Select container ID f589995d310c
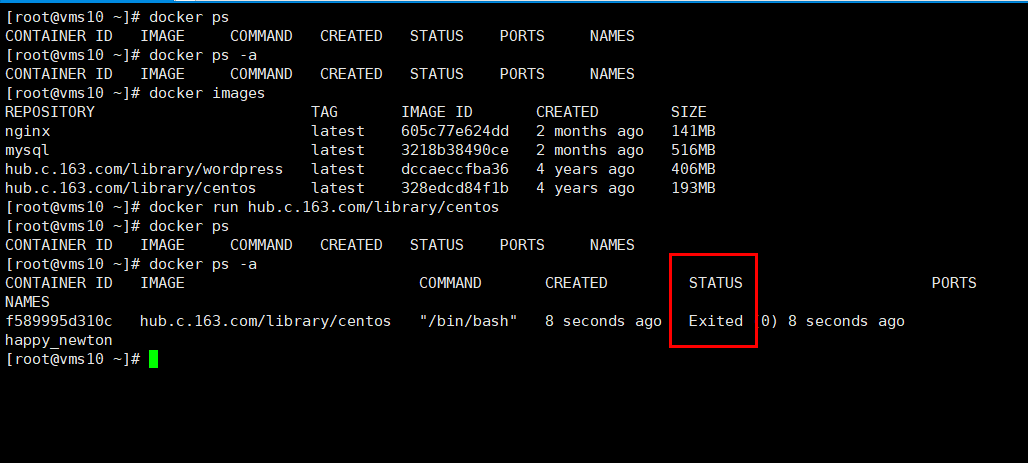 pyautogui.click(x=58, y=321)
